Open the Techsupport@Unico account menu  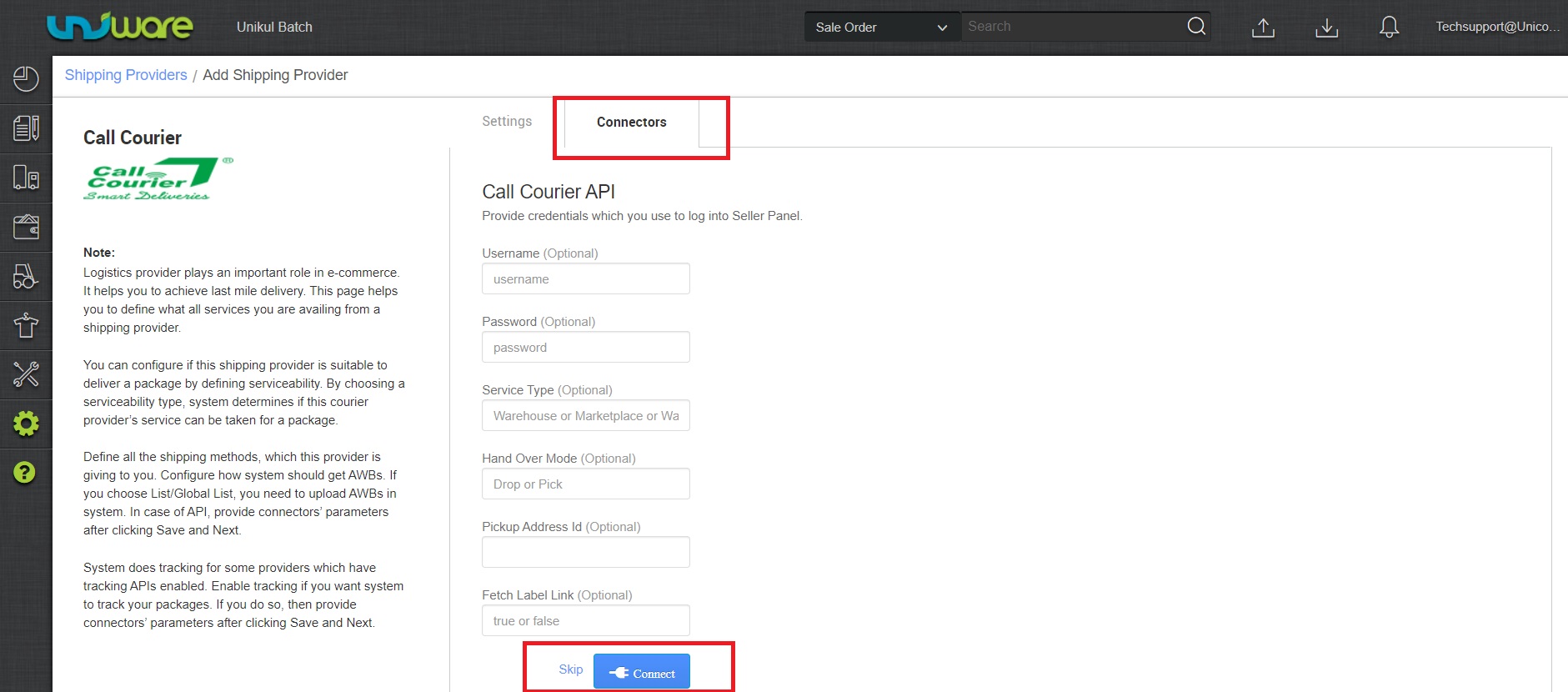1497,27
